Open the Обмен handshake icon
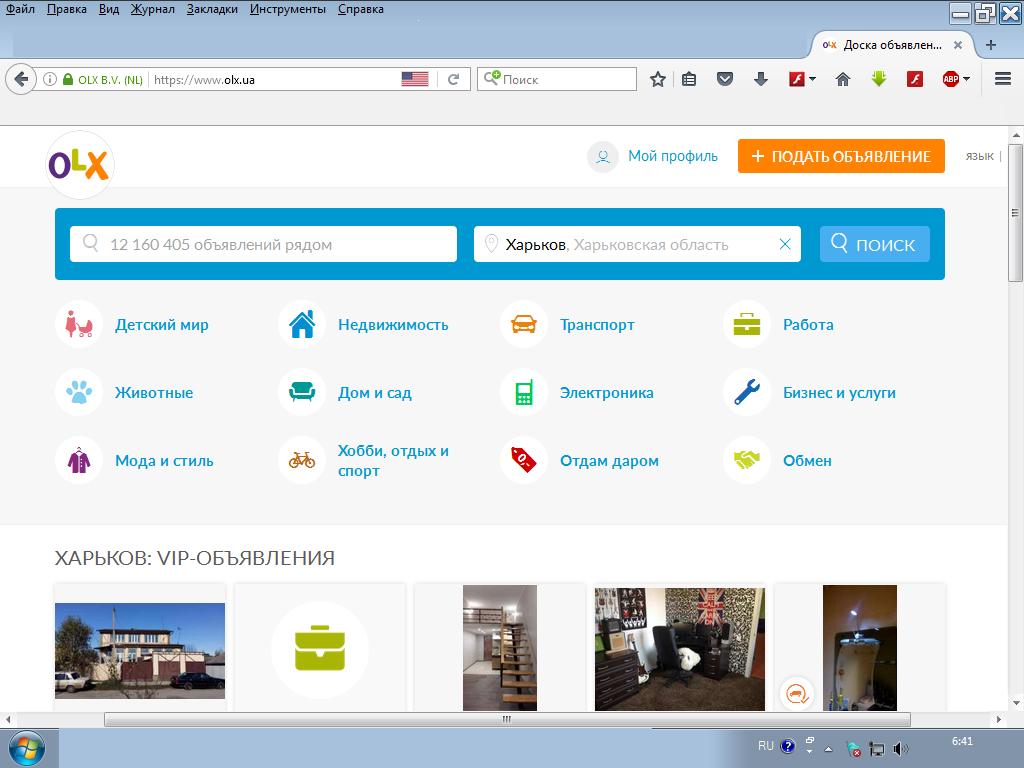1024x768 pixels. [x=746, y=460]
